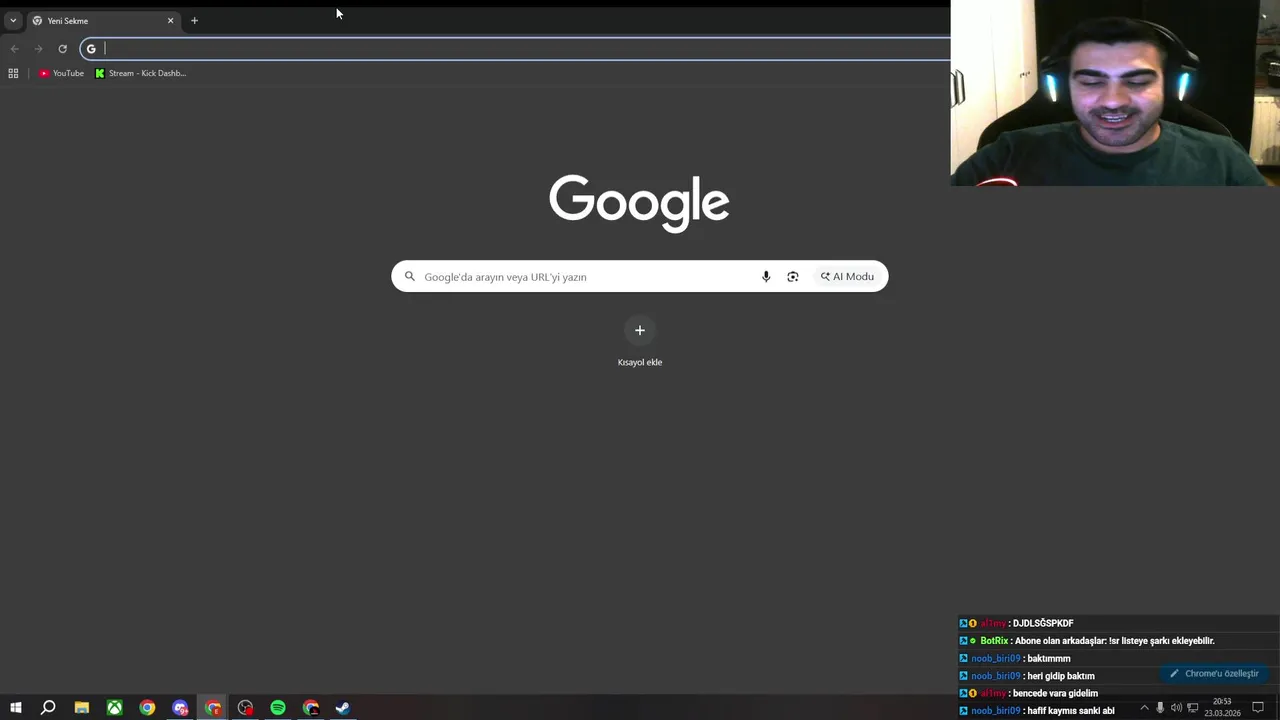Open the Windows notification center
Screen dimensions: 1280x720
pyautogui.click(x=1258, y=708)
